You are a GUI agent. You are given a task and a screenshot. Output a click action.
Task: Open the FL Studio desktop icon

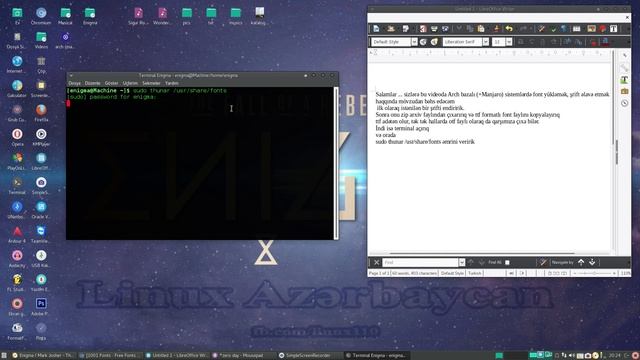pos(17,282)
